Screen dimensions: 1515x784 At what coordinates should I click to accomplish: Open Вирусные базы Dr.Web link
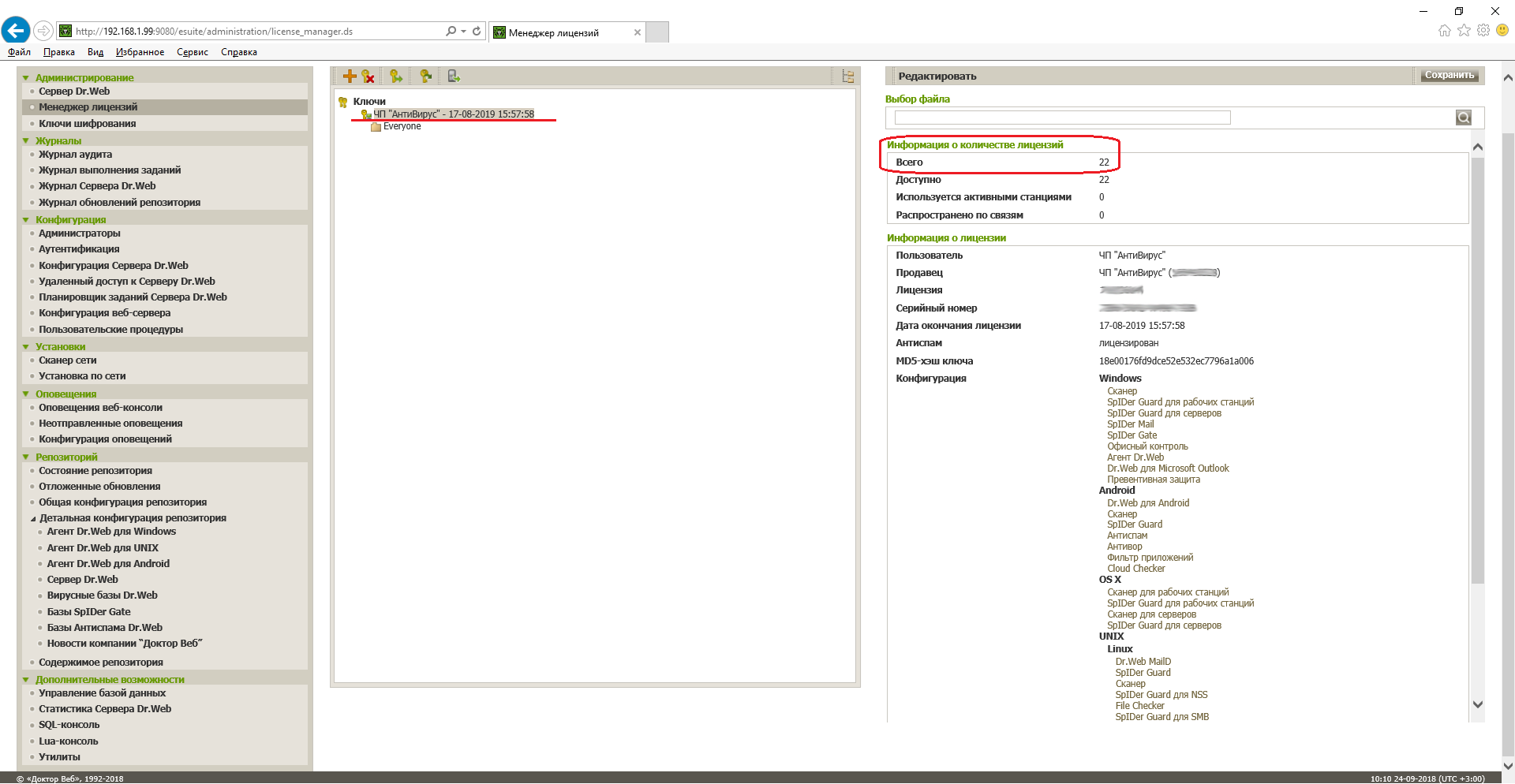point(103,595)
